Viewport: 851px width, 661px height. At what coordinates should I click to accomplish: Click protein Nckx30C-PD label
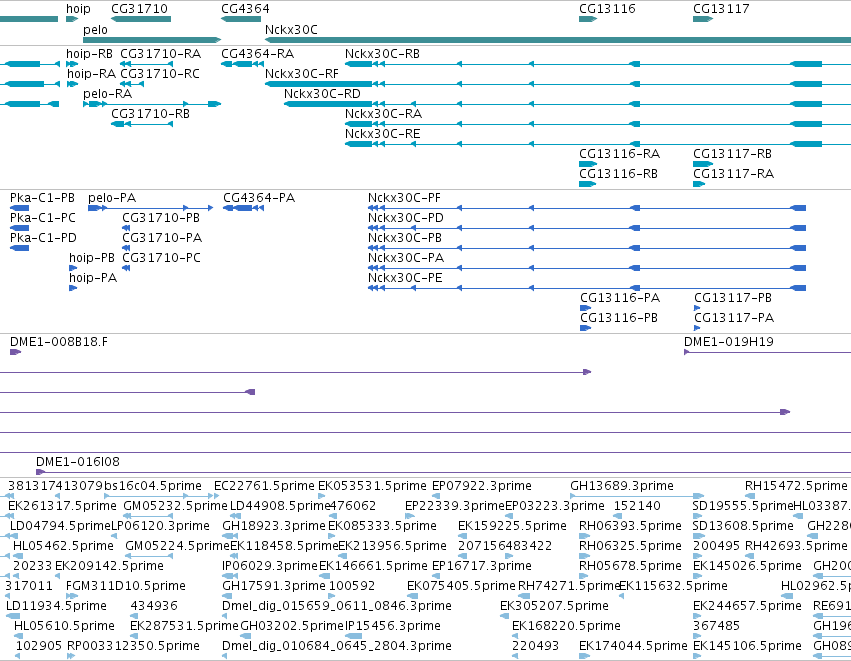(405, 218)
